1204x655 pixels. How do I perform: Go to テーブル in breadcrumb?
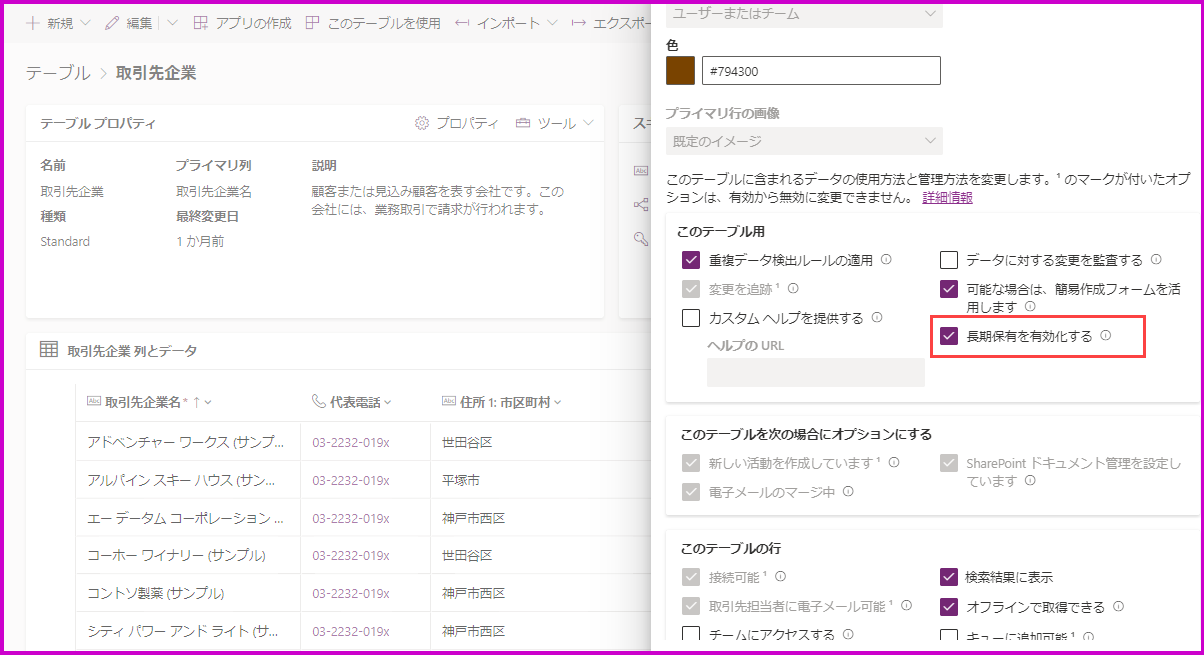58,73
